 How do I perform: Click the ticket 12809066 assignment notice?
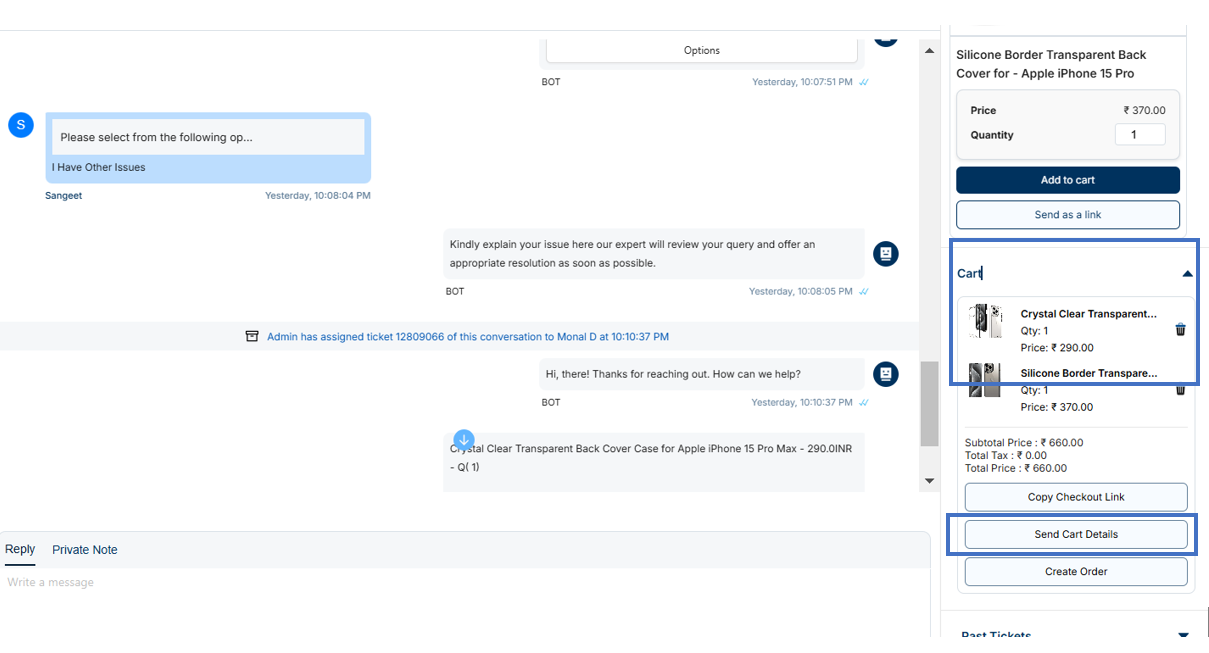468,337
